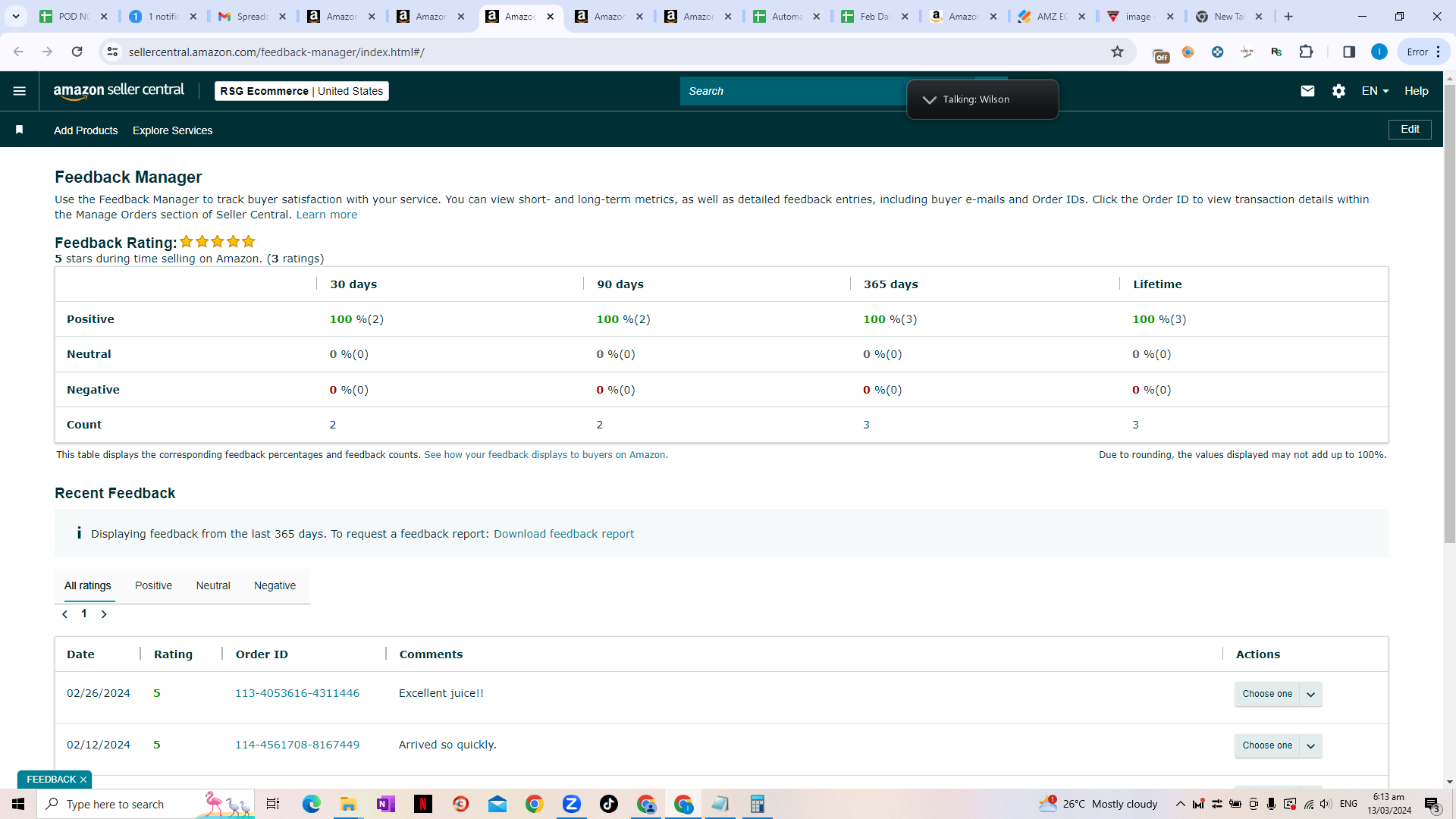Switch to the Negative feedback tab
Viewport: 1456px width, 819px height.
[275, 585]
